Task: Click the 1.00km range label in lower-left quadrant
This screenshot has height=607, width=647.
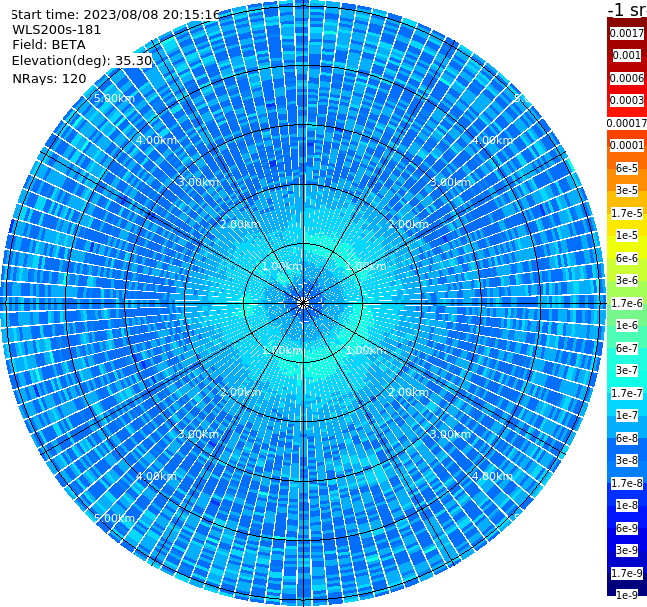Action: pos(282,350)
